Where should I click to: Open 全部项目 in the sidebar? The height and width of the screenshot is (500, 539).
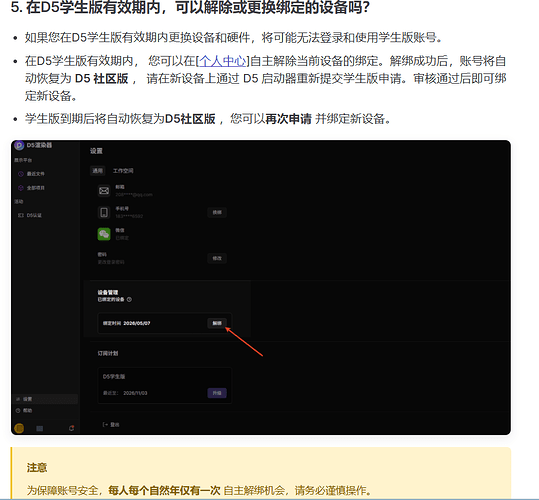click(x=31, y=188)
